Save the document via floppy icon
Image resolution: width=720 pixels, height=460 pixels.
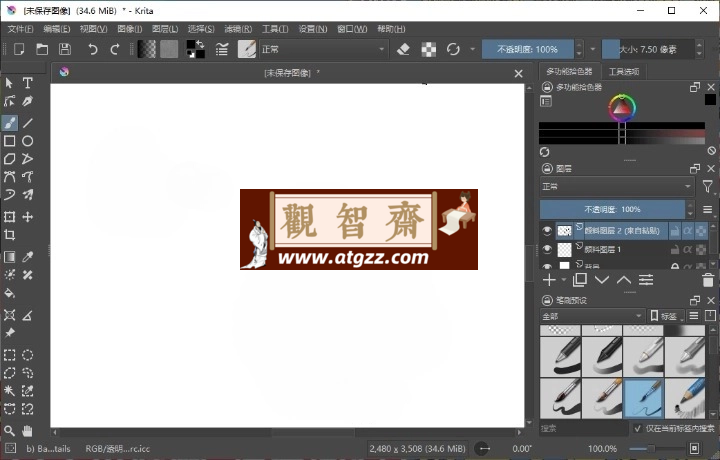point(65,49)
